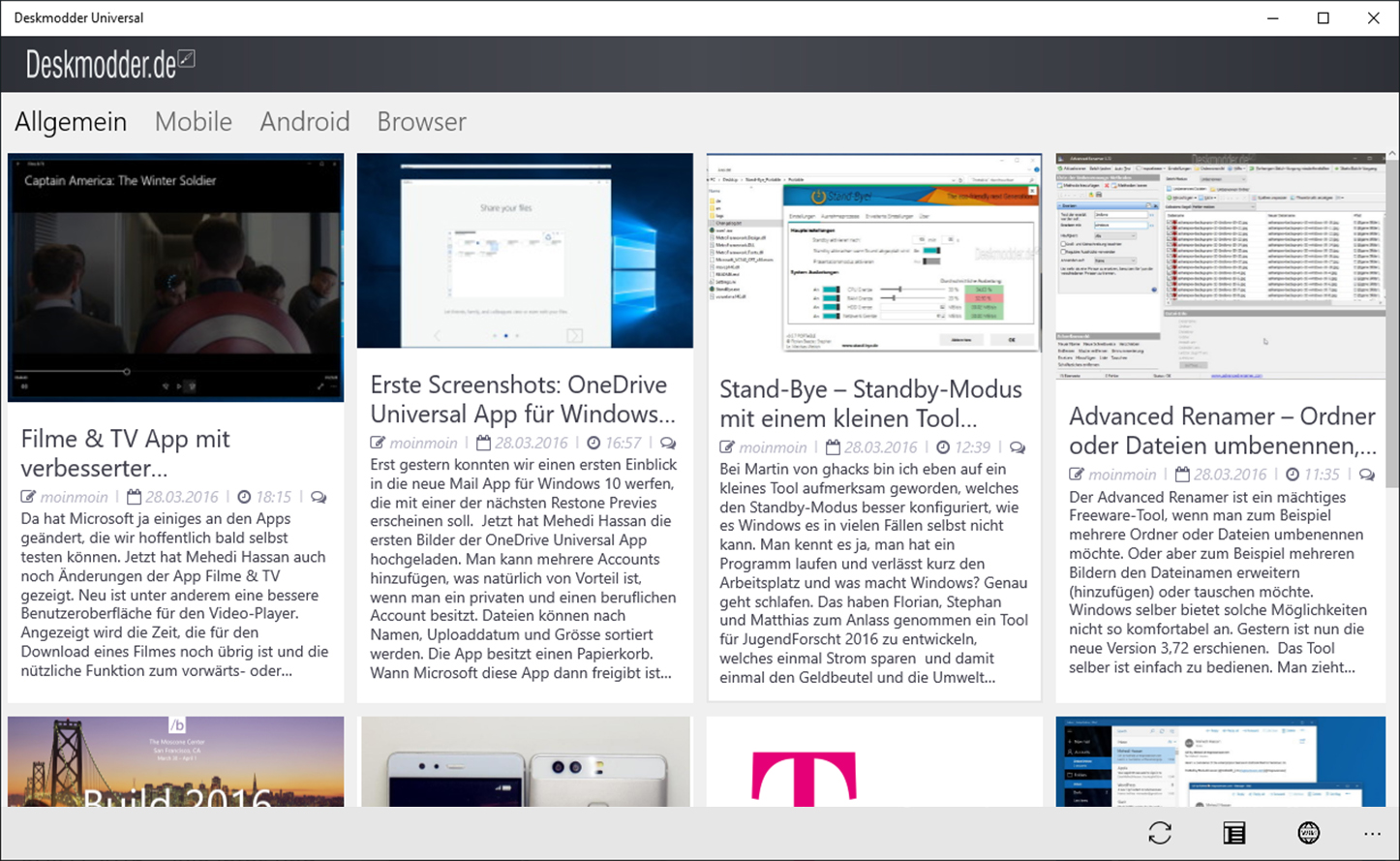Open the Advanced Renamer screenshot thumbnail
This screenshot has width=1400, height=861.
(x=1221, y=266)
